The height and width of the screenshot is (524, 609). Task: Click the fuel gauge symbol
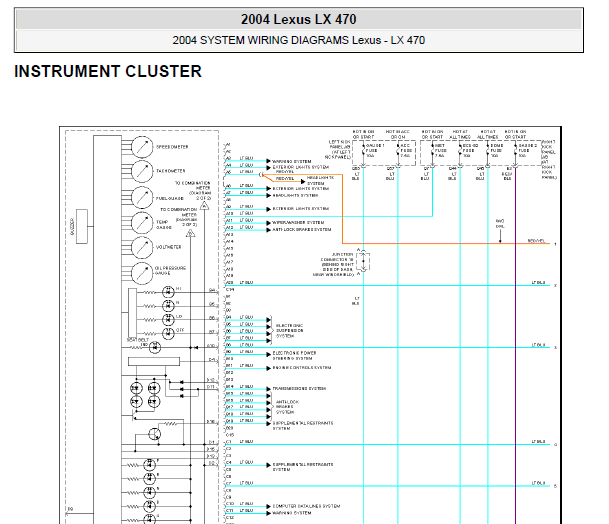point(142,197)
